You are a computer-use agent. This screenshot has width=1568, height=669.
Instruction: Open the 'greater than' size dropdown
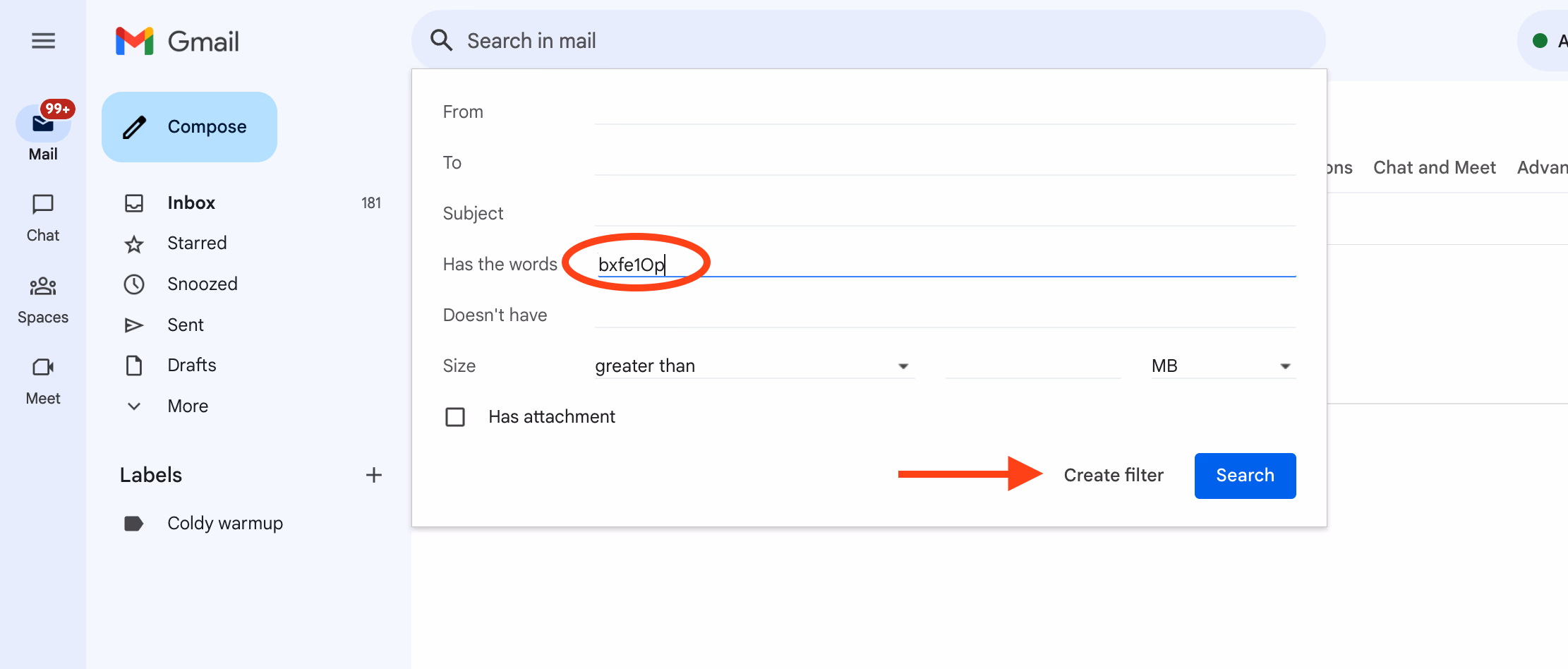pyautogui.click(x=752, y=366)
